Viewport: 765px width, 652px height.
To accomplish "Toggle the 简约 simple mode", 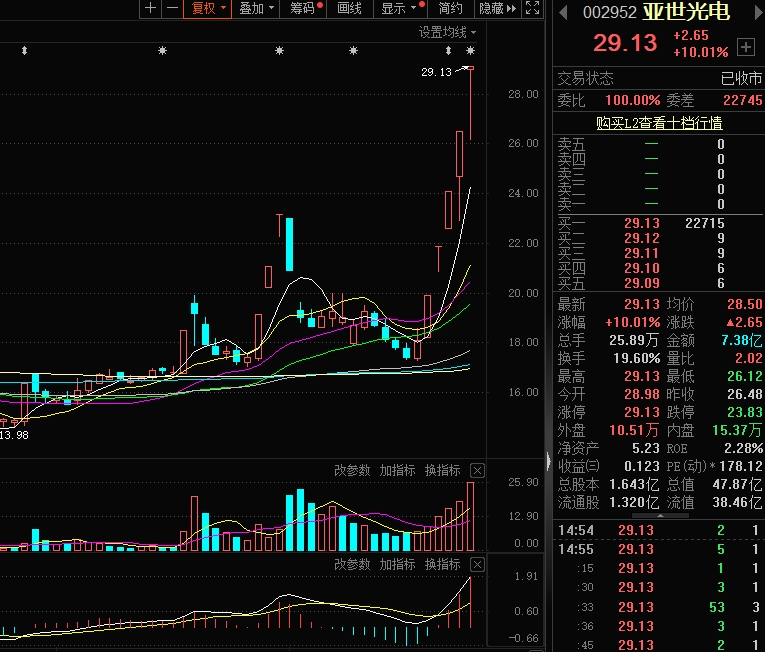I will pyautogui.click(x=451, y=8).
